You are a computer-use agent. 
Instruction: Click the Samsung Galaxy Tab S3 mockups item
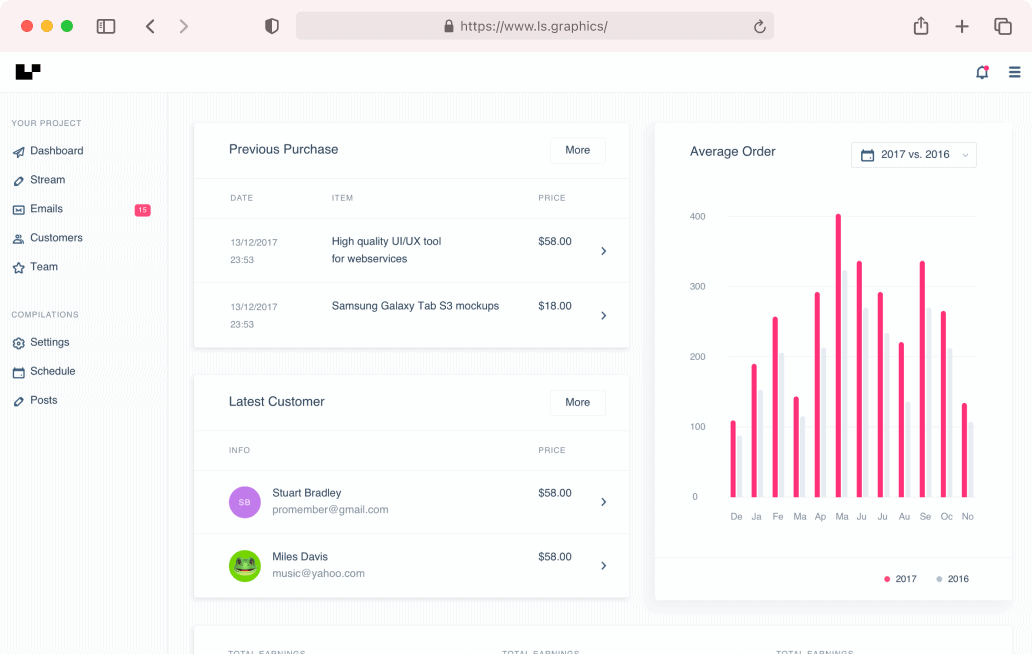(x=415, y=306)
